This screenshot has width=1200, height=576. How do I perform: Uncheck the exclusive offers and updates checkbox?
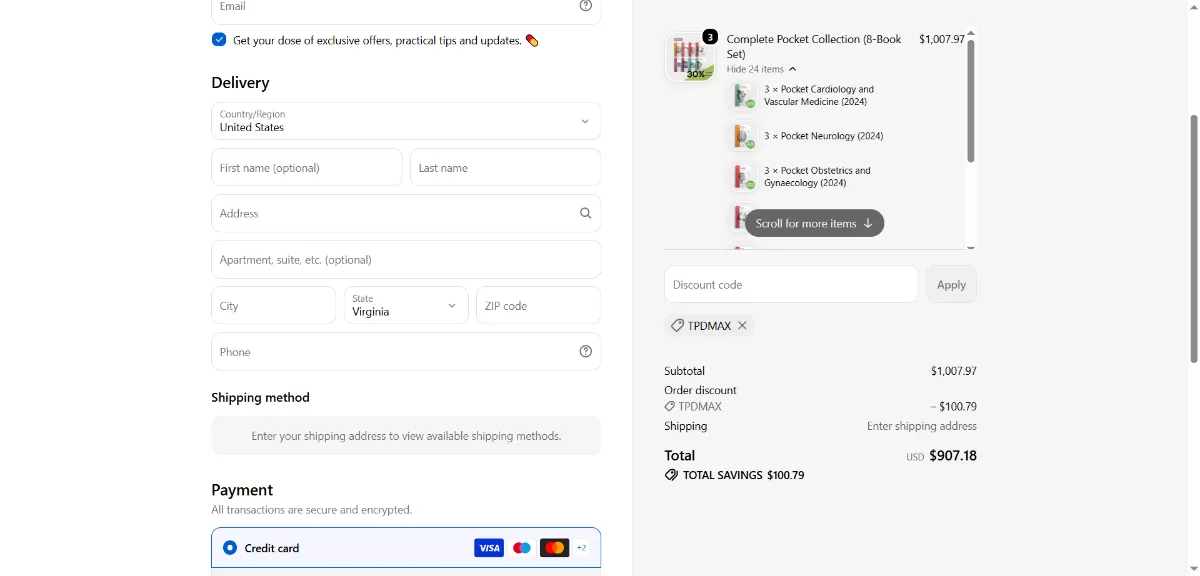(x=219, y=40)
